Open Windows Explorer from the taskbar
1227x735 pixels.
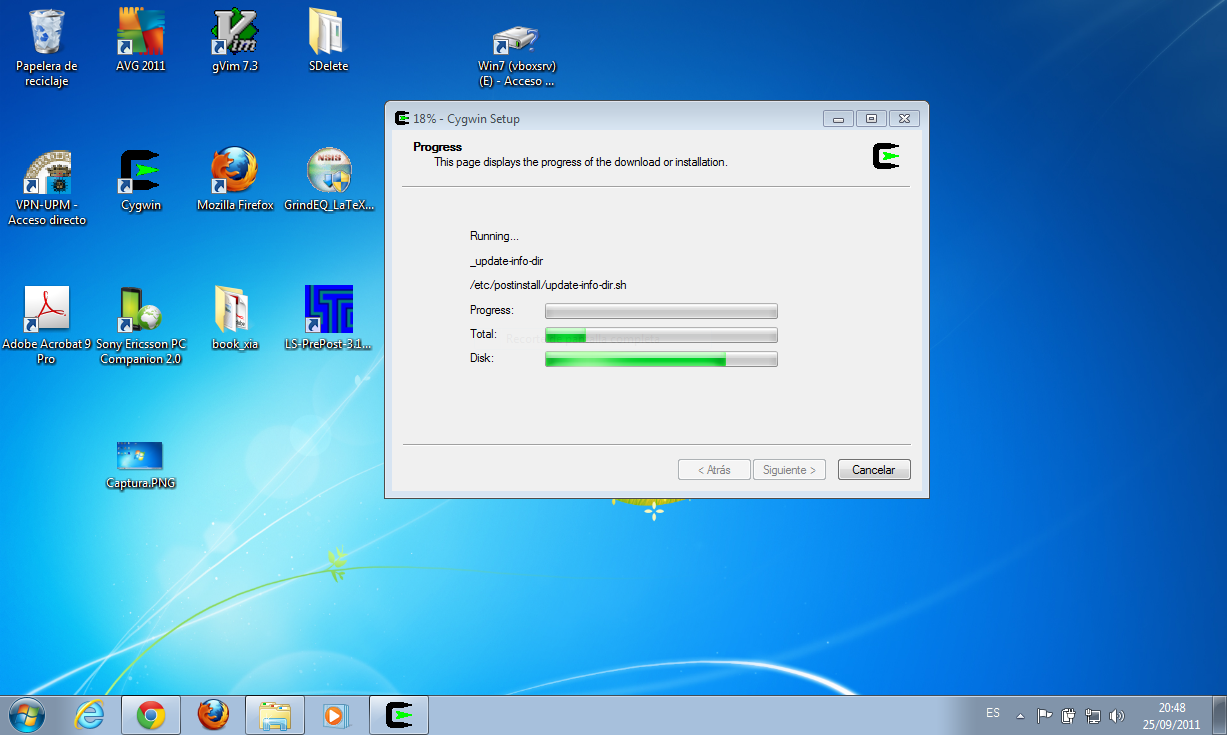(x=274, y=715)
